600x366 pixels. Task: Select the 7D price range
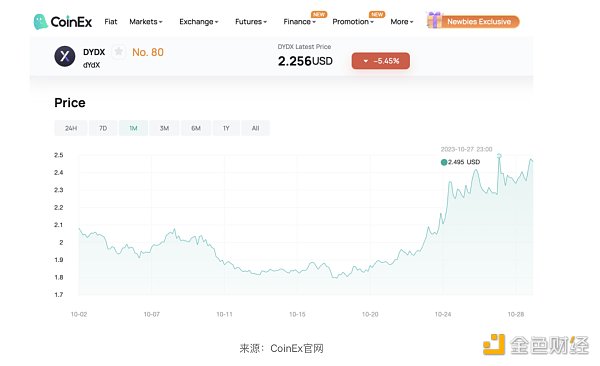(x=103, y=128)
